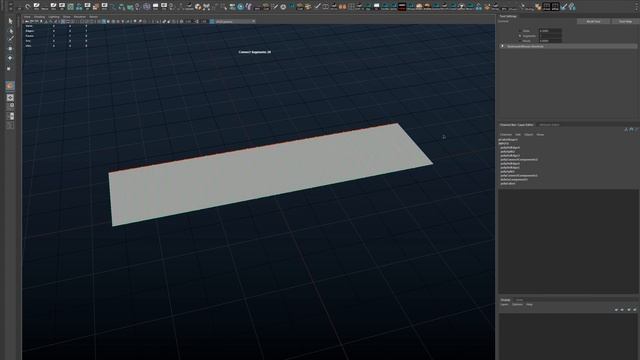The width and height of the screenshot is (640, 360).
Task: Open the Edit menu in Channel Box
Action: [x=518, y=135]
